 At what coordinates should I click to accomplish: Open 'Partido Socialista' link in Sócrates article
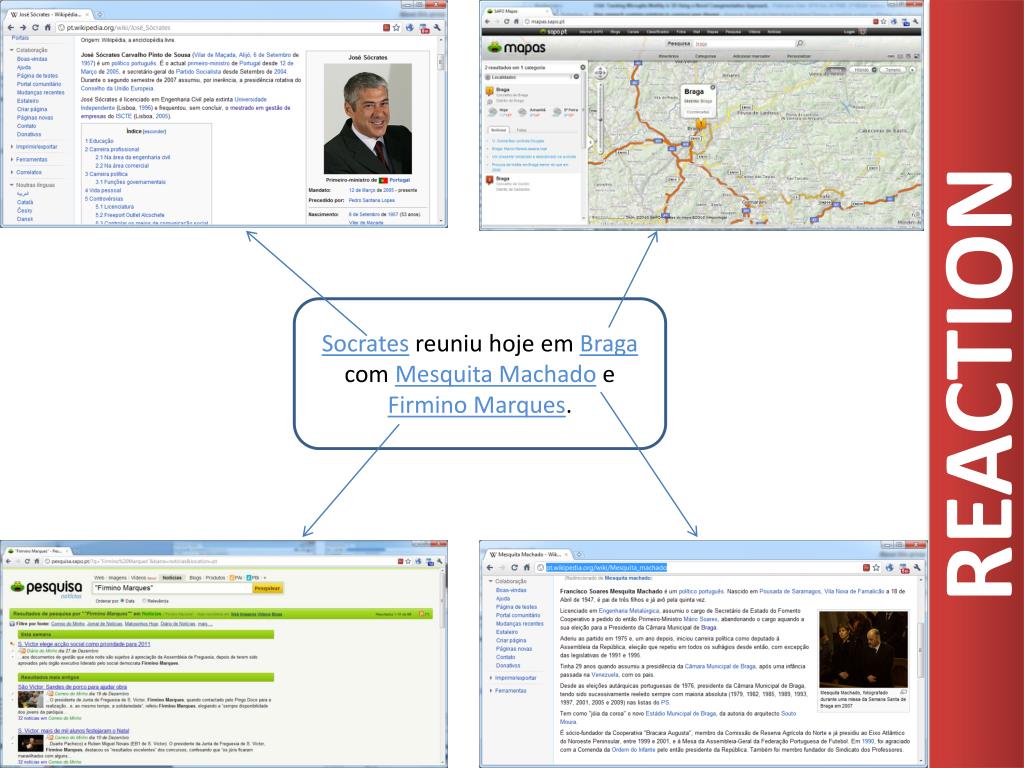coord(198,72)
